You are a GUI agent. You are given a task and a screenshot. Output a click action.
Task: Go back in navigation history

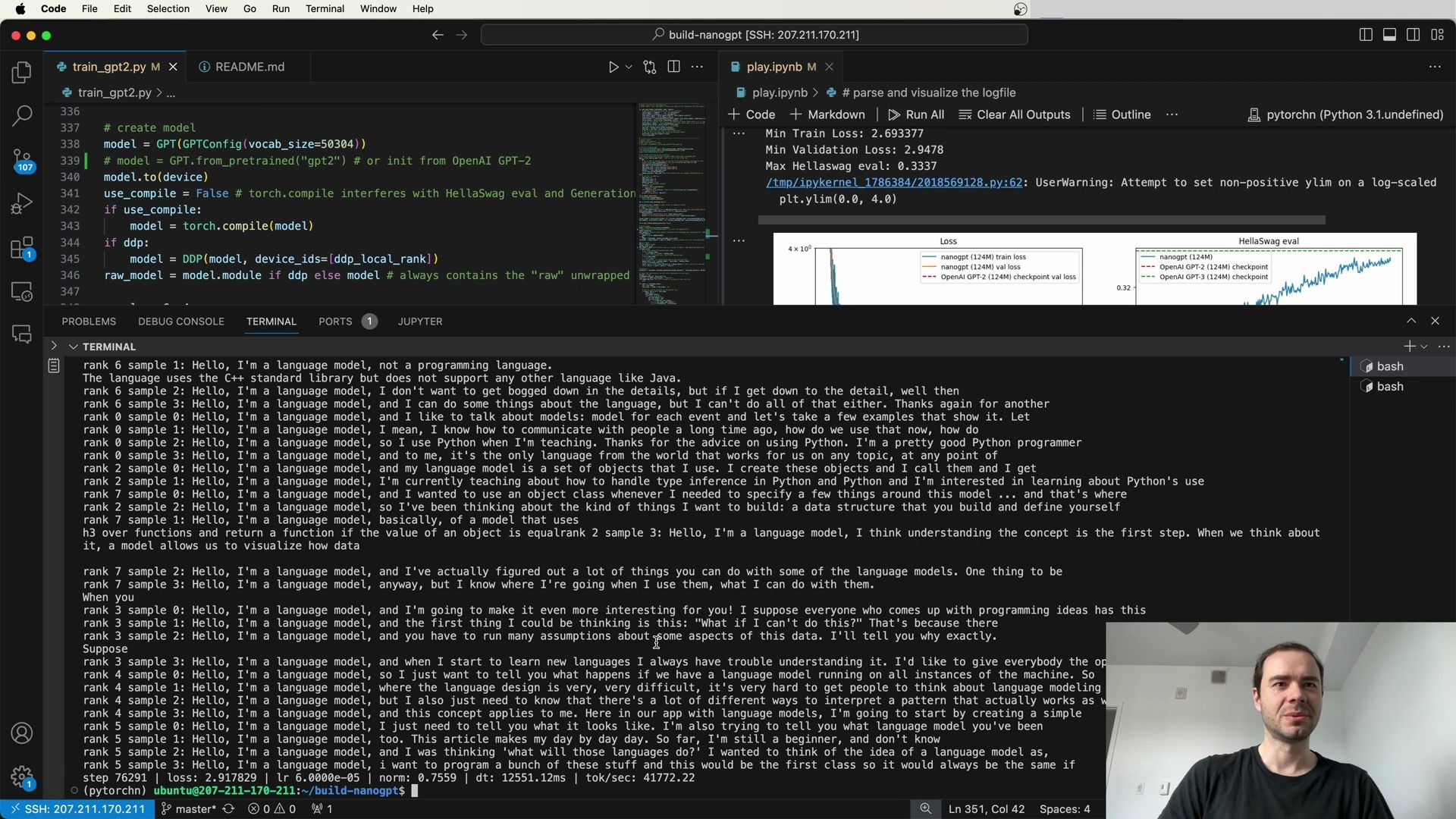point(438,35)
